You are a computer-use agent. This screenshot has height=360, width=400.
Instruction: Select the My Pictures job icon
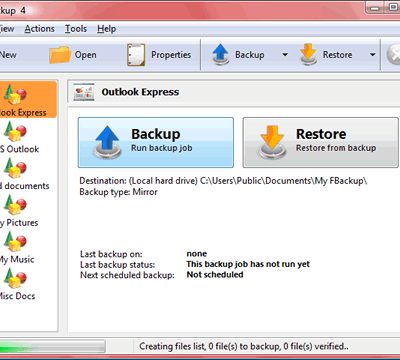15,204
